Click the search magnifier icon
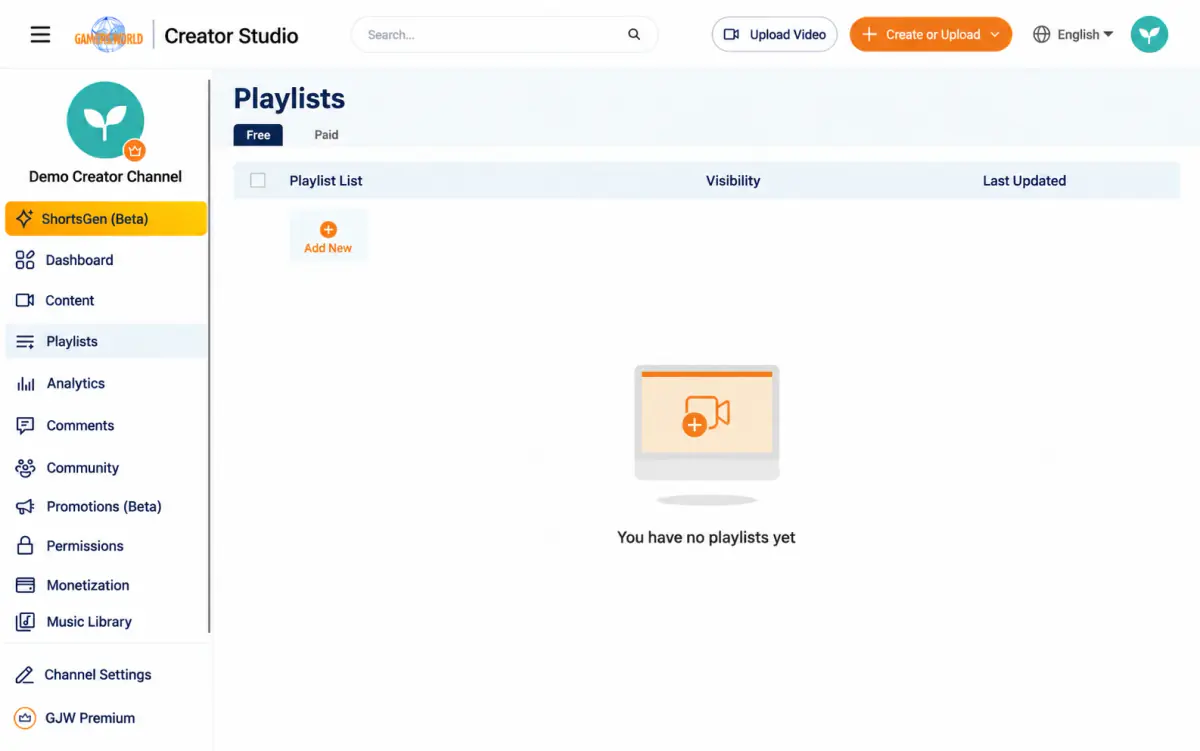 pos(634,35)
